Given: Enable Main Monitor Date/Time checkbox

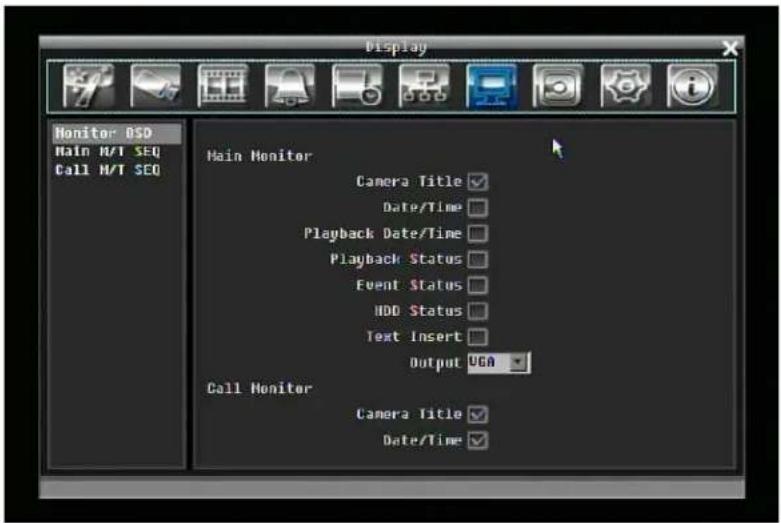Looking at the screenshot, I should 478,208.
